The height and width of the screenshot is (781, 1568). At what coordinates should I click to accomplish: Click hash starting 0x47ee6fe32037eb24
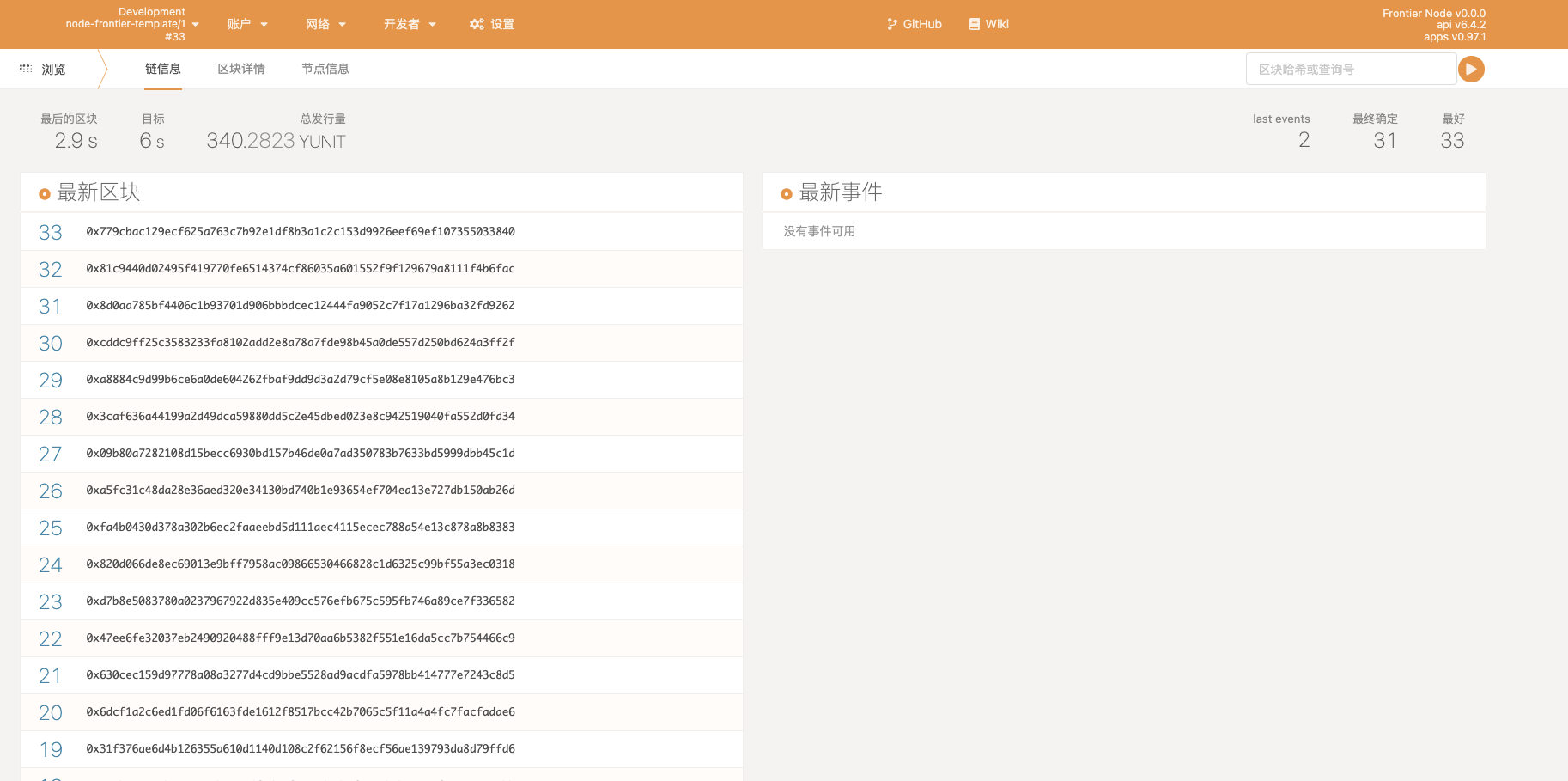tap(301, 638)
